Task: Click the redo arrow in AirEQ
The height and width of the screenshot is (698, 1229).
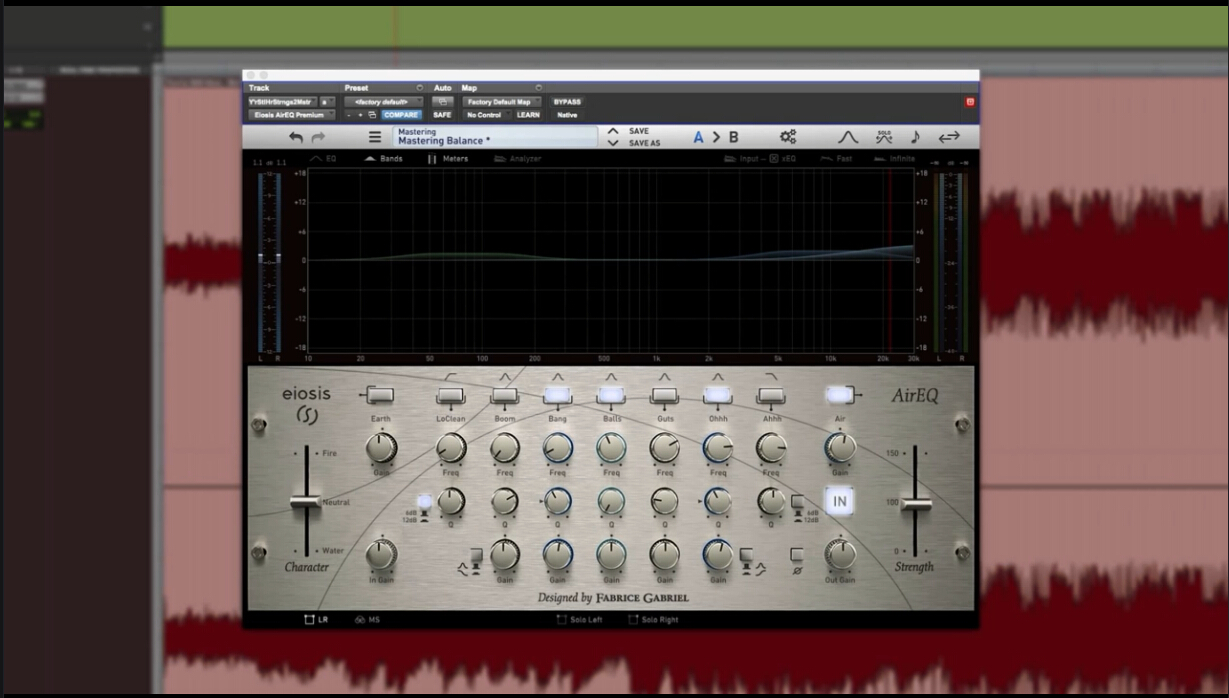Action: pyautogui.click(x=319, y=137)
